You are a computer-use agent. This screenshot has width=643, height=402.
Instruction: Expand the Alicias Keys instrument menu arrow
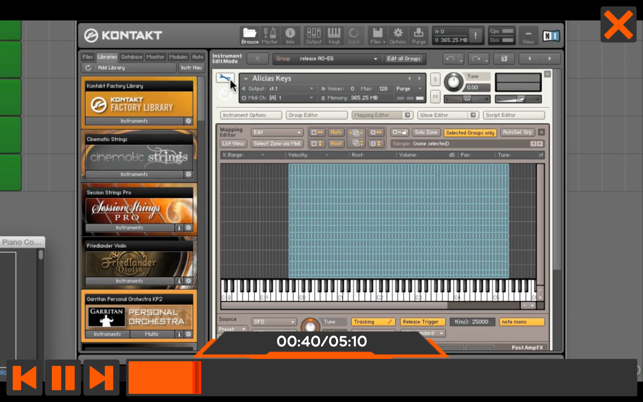[246, 79]
